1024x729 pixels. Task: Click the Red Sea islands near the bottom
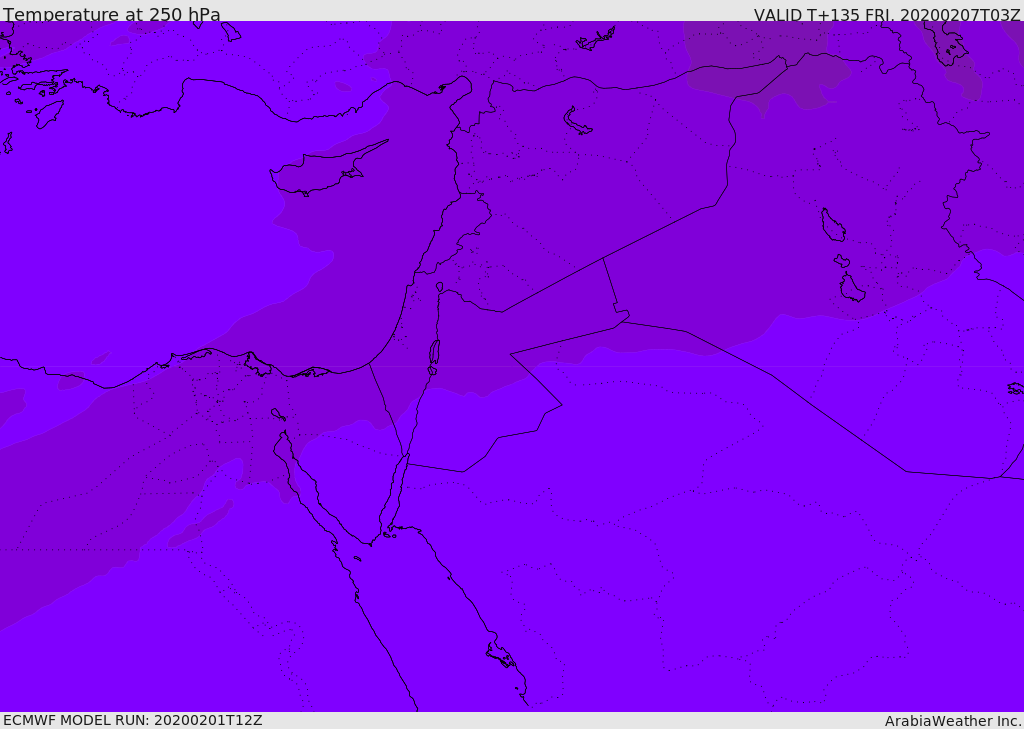500,656
